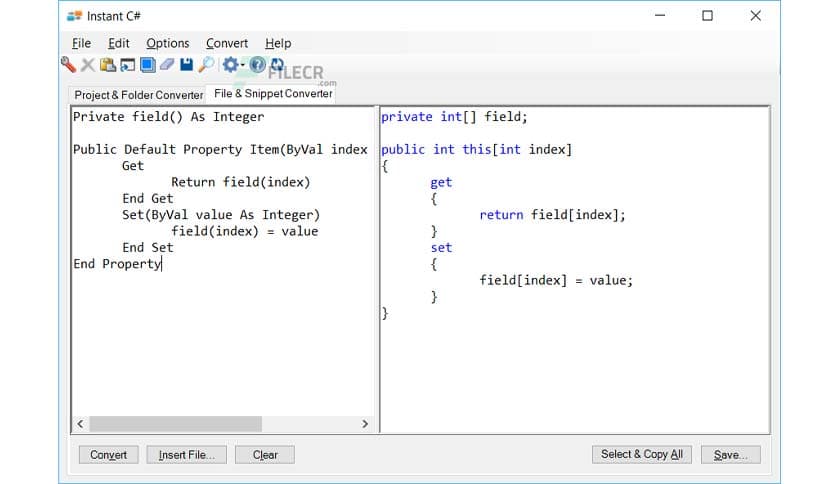The height and width of the screenshot is (484, 836).
Task: Select the File & Snippet Converter tab
Action: point(273,94)
